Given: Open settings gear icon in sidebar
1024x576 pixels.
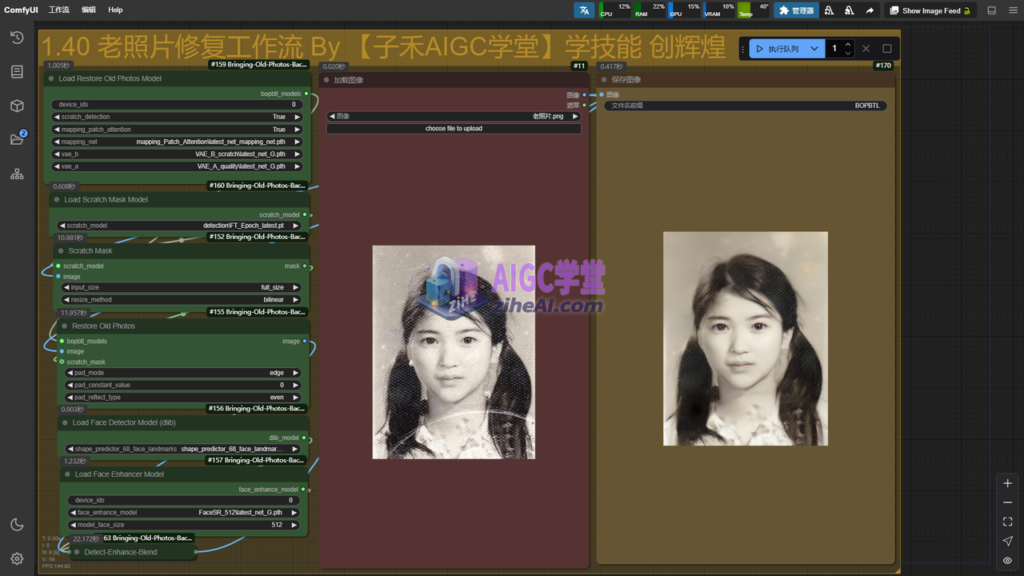Looking at the screenshot, I should click(x=17, y=558).
